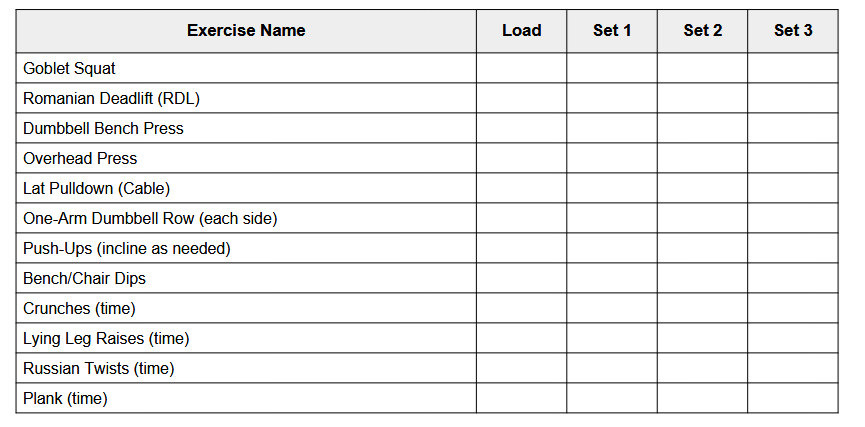This screenshot has width=865, height=427.
Task: Click the Set 1 column header
Action: pyautogui.click(x=612, y=31)
